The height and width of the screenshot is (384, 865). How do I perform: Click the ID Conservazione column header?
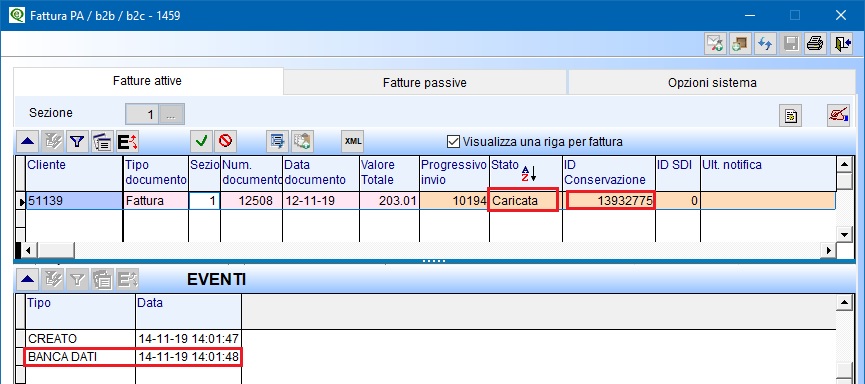pyautogui.click(x=608, y=172)
